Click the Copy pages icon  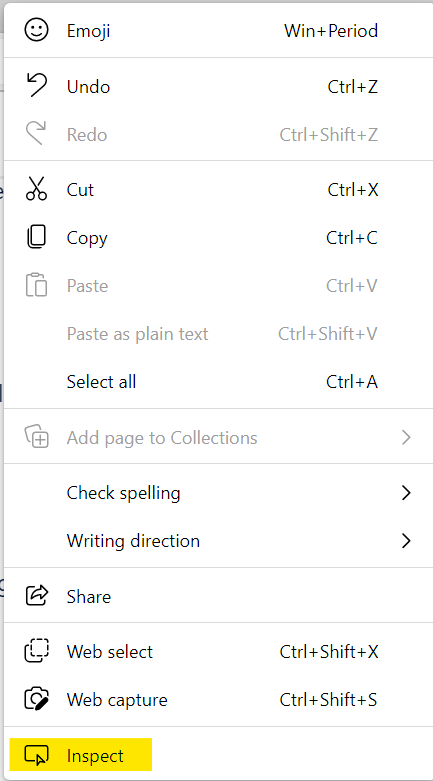36,238
